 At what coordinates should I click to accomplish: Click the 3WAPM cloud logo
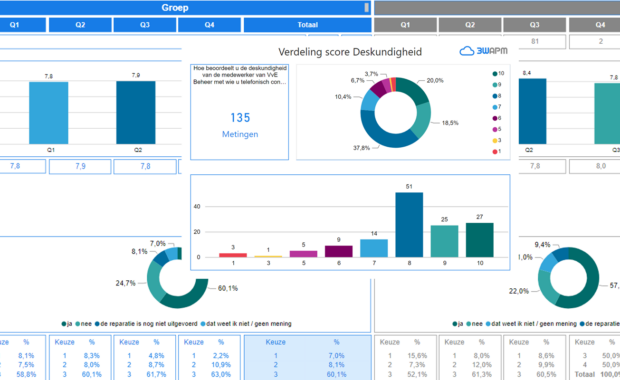pos(483,51)
